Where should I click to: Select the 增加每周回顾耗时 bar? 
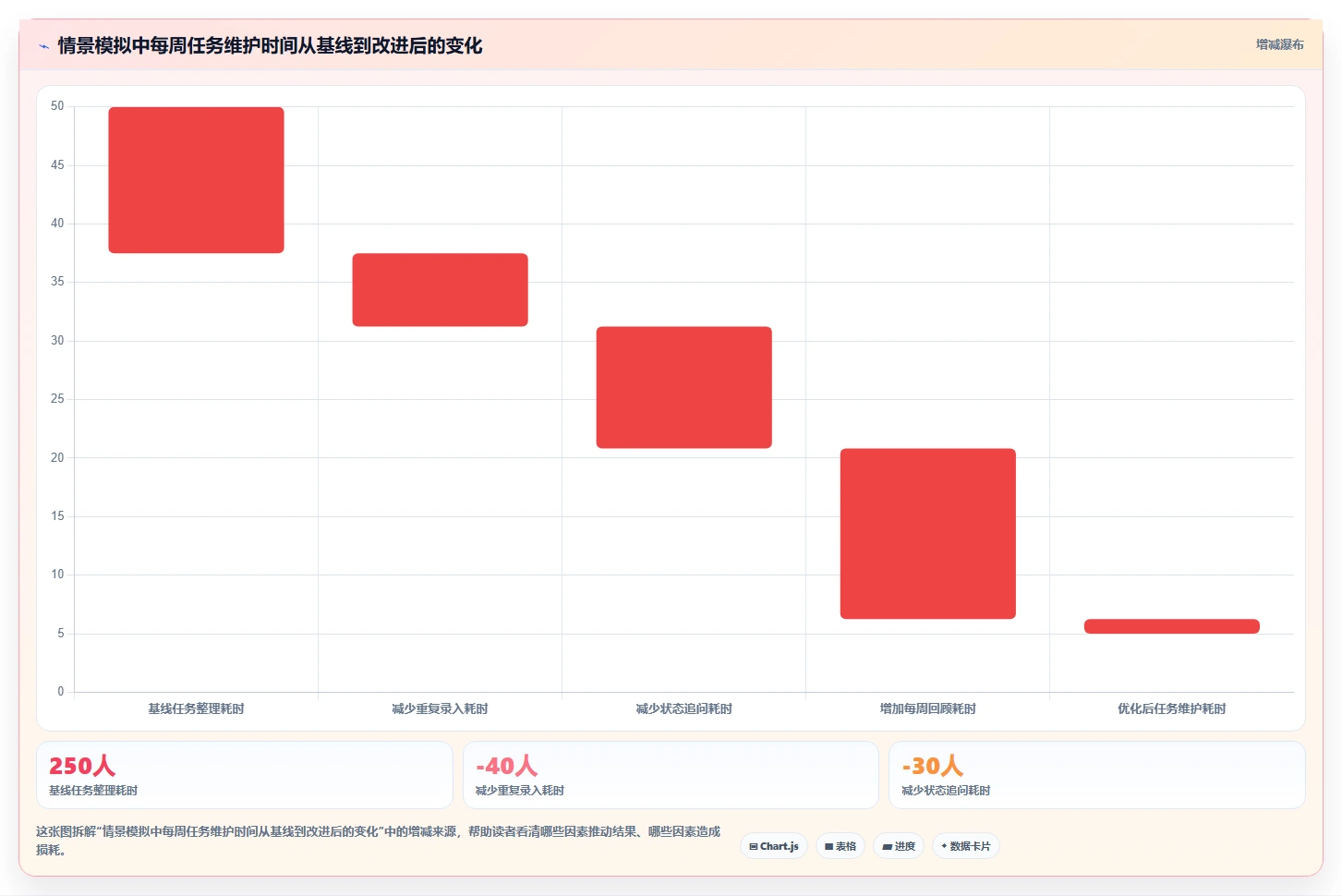point(927,534)
